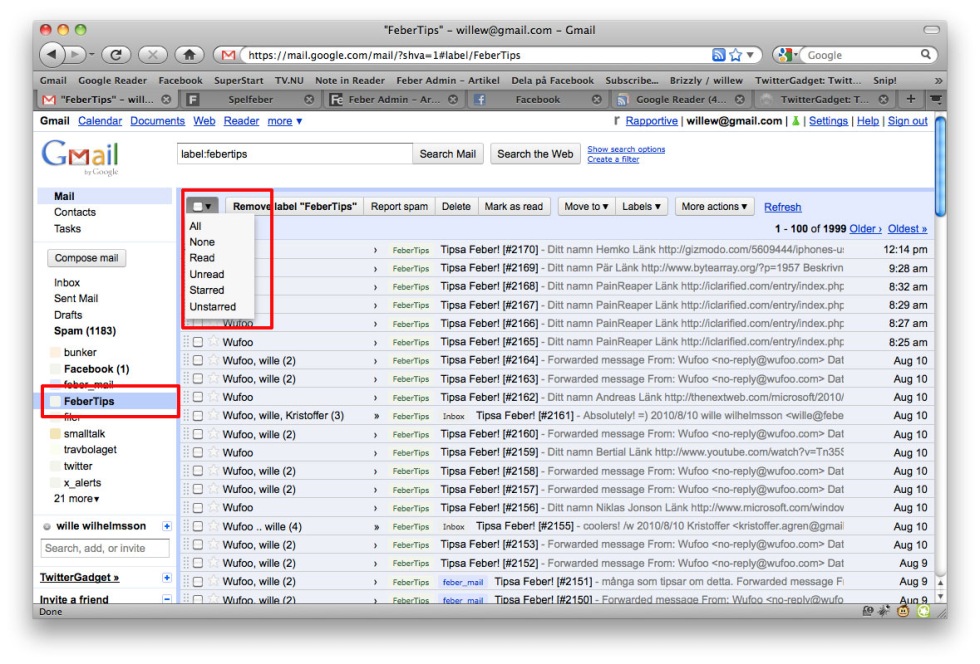The height and width of the screenshot is (664, 980).
Task: Click the RSS feed icon in the address bar
Action: [x=718, y=55]
